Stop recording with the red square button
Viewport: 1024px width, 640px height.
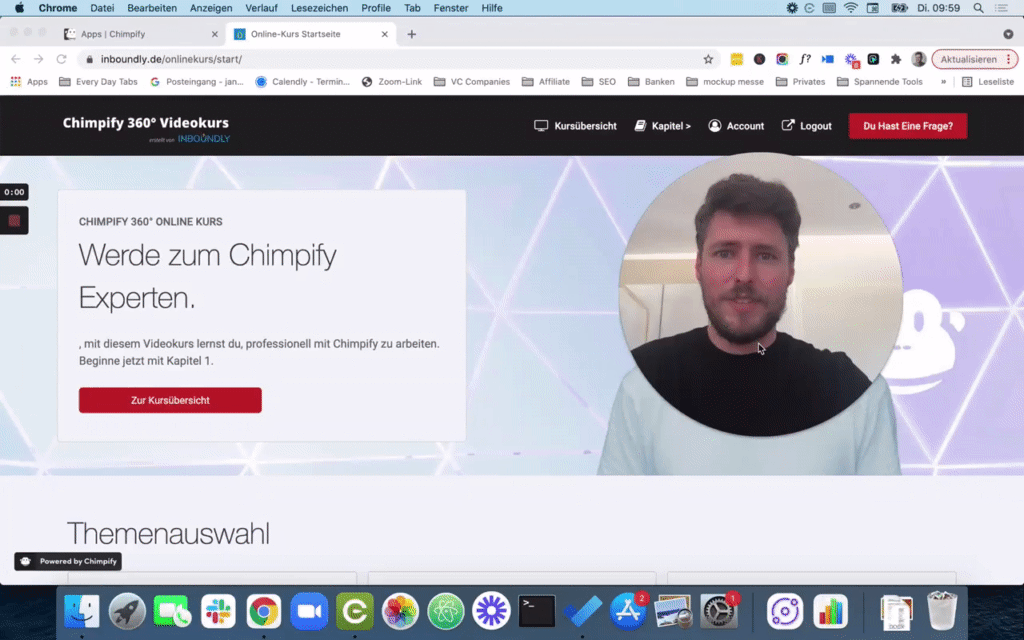point(14,221)
